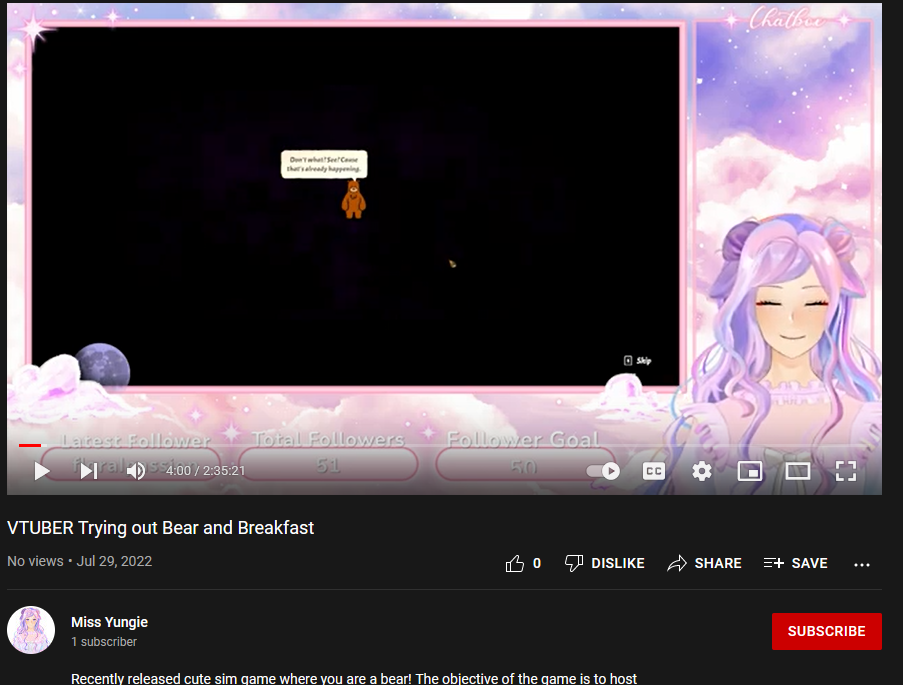Mute the video volume
Viewport: 903px width, 685px height.
click(x=136, y=471)
